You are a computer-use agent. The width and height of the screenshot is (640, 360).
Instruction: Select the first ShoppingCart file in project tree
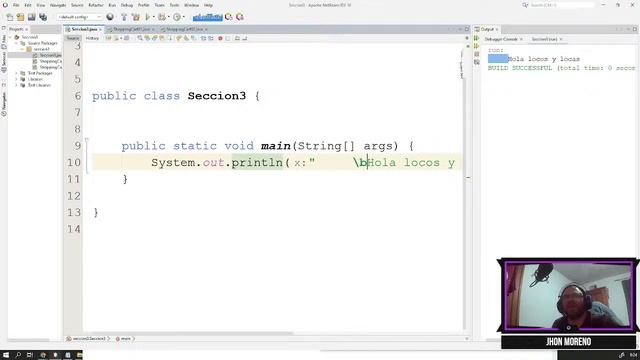click(x=47, y=61)
